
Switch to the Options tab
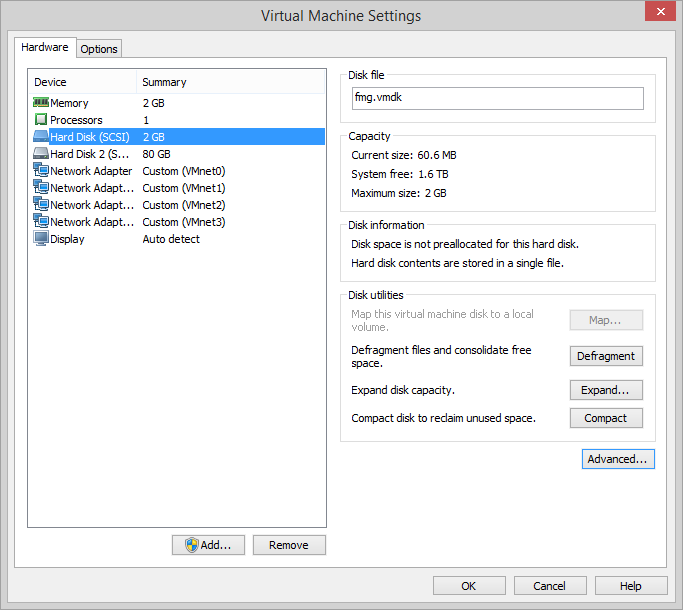click(99, 49)
